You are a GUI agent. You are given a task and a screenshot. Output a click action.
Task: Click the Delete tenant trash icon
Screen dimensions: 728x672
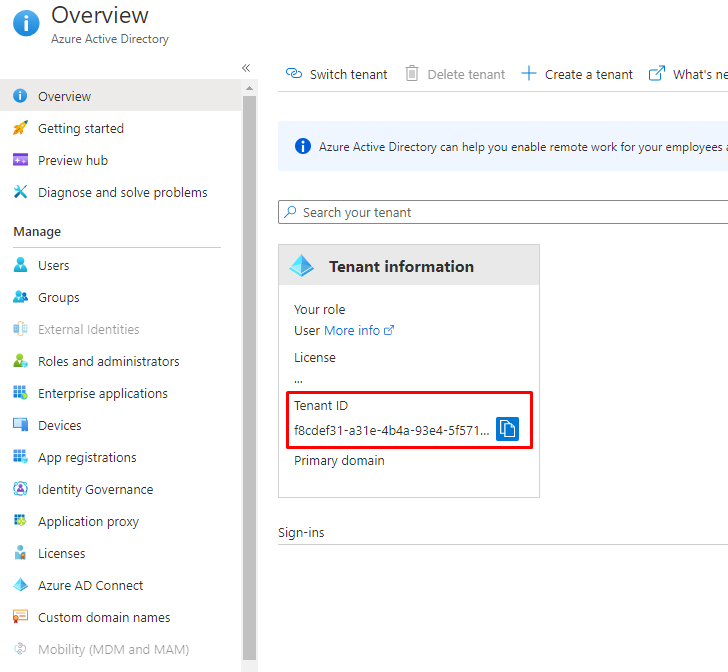[x=411, y=73]
